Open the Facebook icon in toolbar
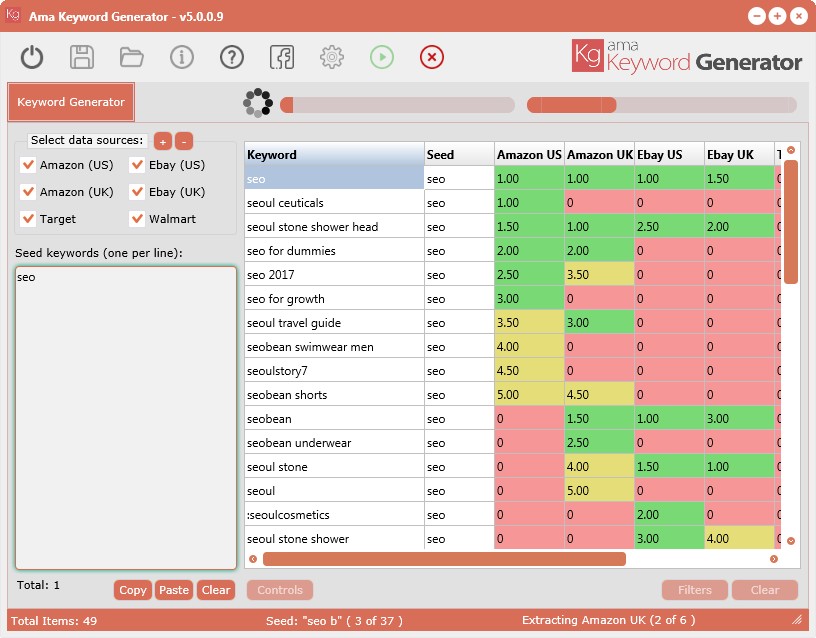This screenshot has width=816, height=638. 282,57
